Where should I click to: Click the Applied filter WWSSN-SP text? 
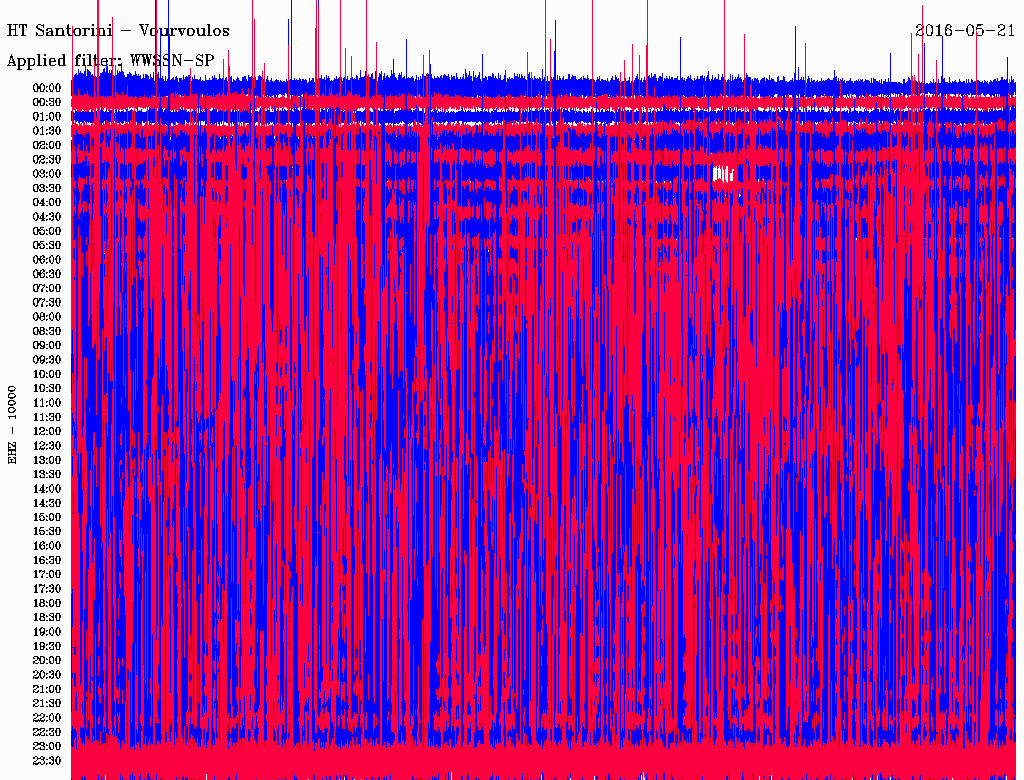point(110,60)
